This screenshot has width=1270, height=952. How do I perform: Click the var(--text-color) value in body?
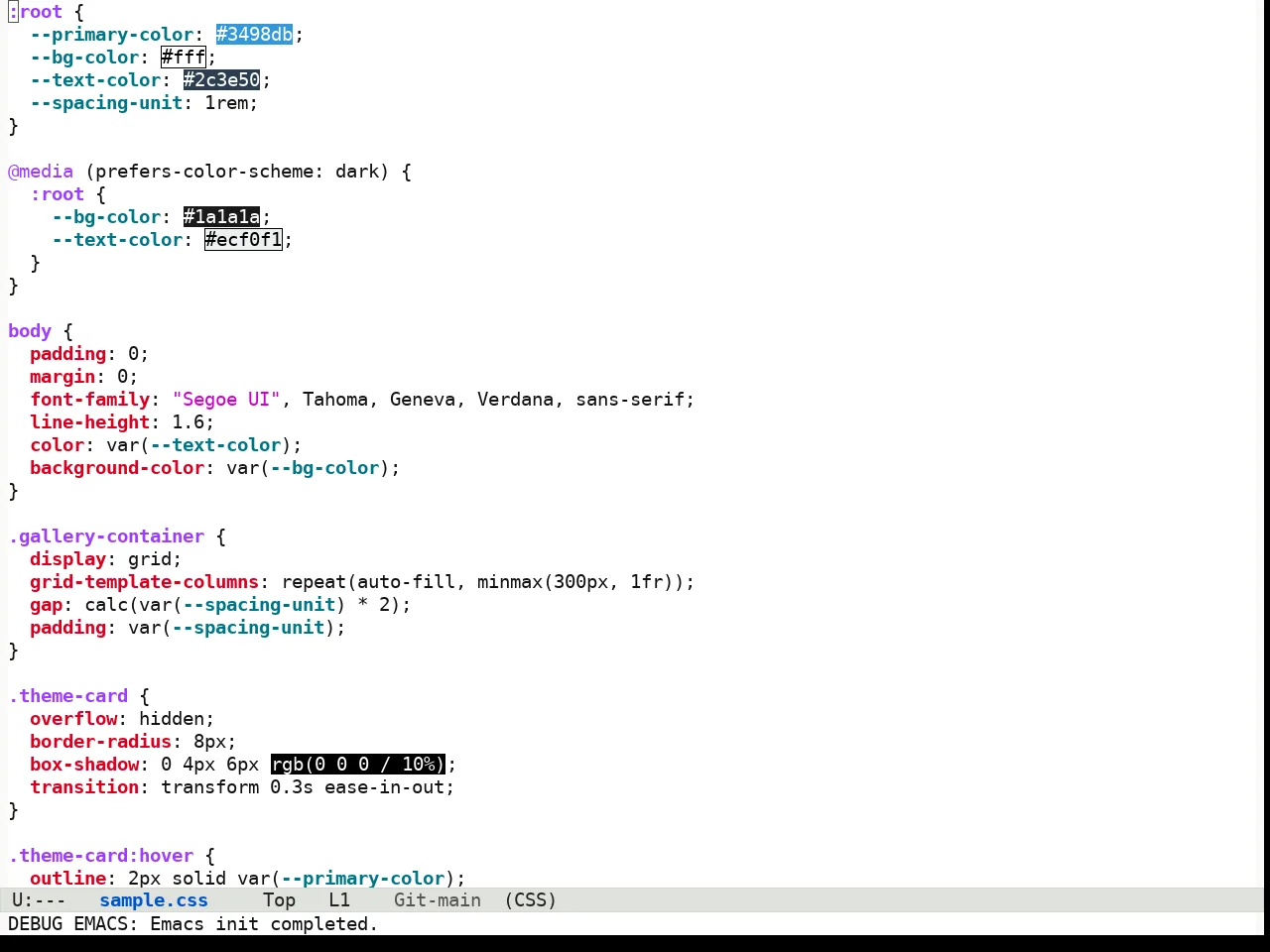tap(199, 445)
